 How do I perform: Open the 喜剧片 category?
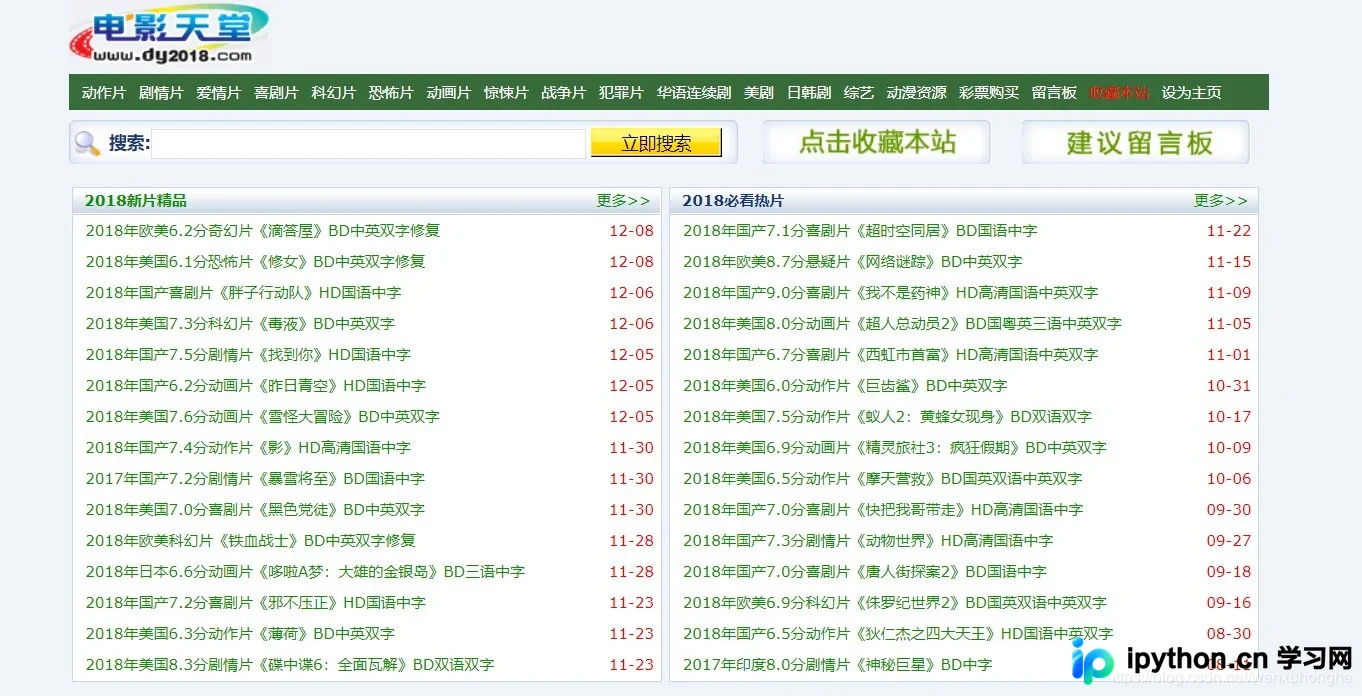coord(276,93)
